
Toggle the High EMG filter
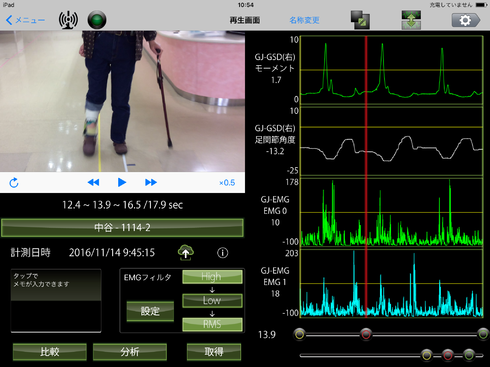point(212,277)
